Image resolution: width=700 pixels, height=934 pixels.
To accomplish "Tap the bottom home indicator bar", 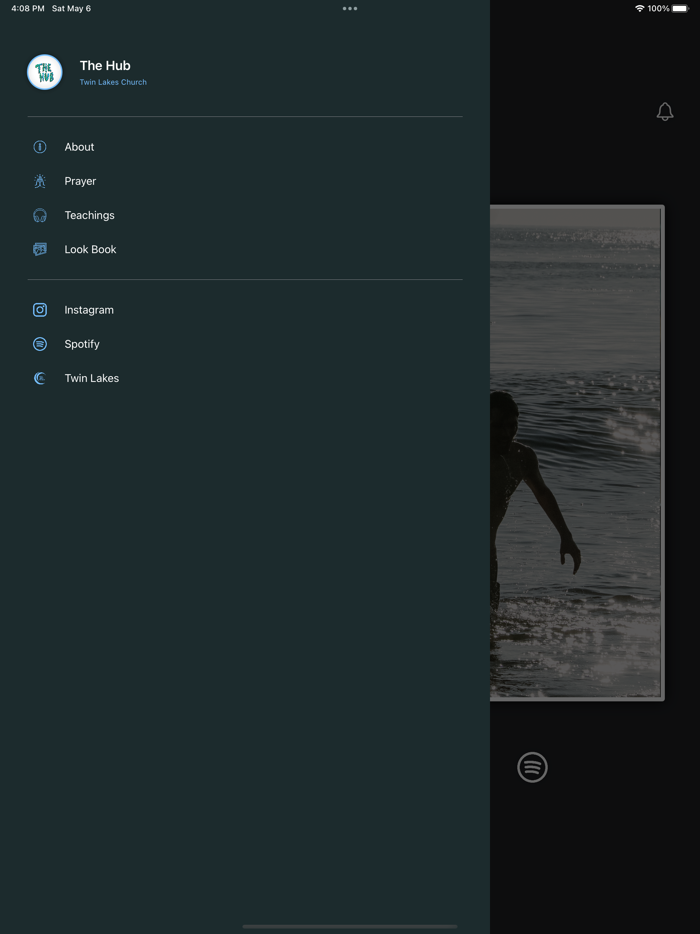I will [350, 926].
